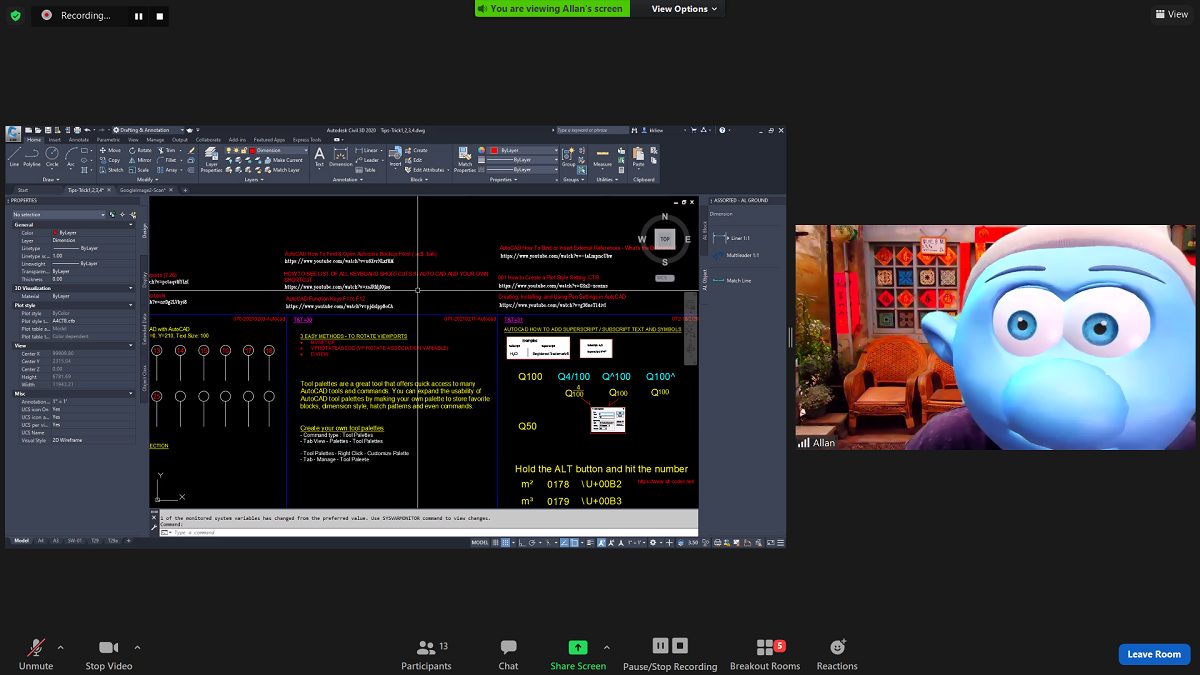This screenshot has height=675, width=1200.
Task: Click the Plot printer icon in Quick Access
Action: [x=77, y=130]
